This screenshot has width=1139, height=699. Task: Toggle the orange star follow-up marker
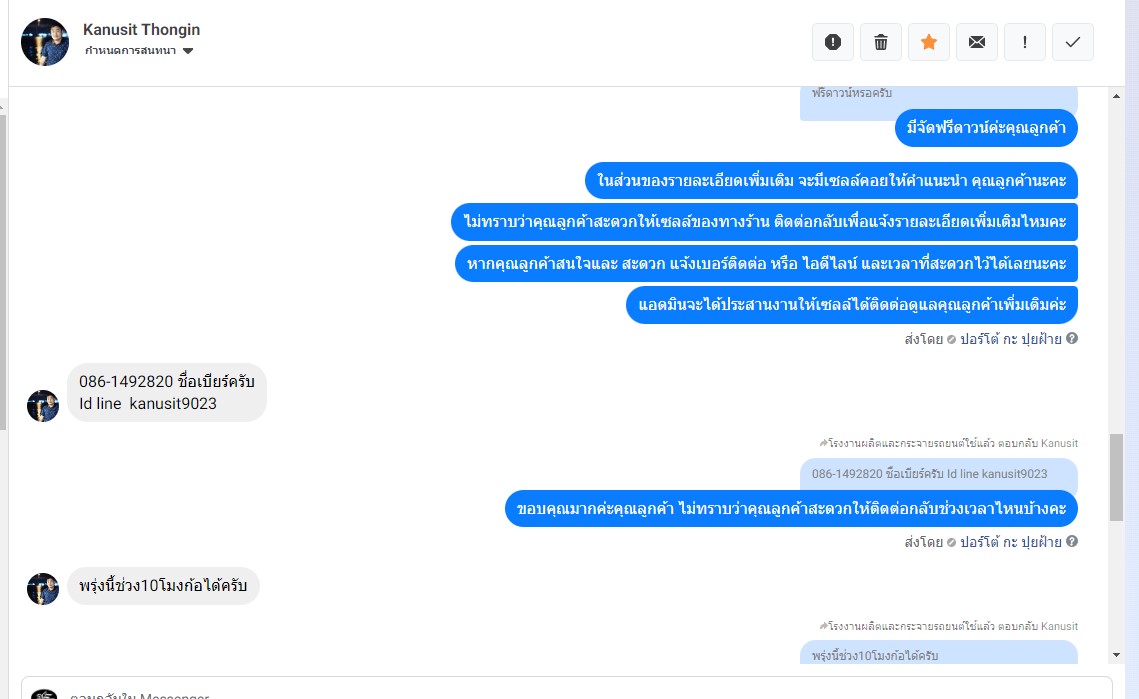929,42
